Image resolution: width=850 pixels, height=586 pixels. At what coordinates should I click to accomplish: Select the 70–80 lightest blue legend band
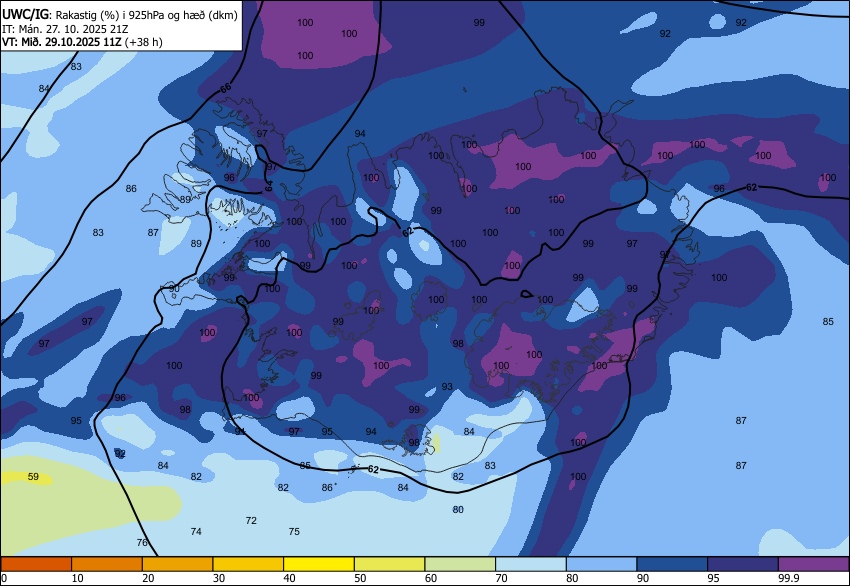(x=531, y=564)
